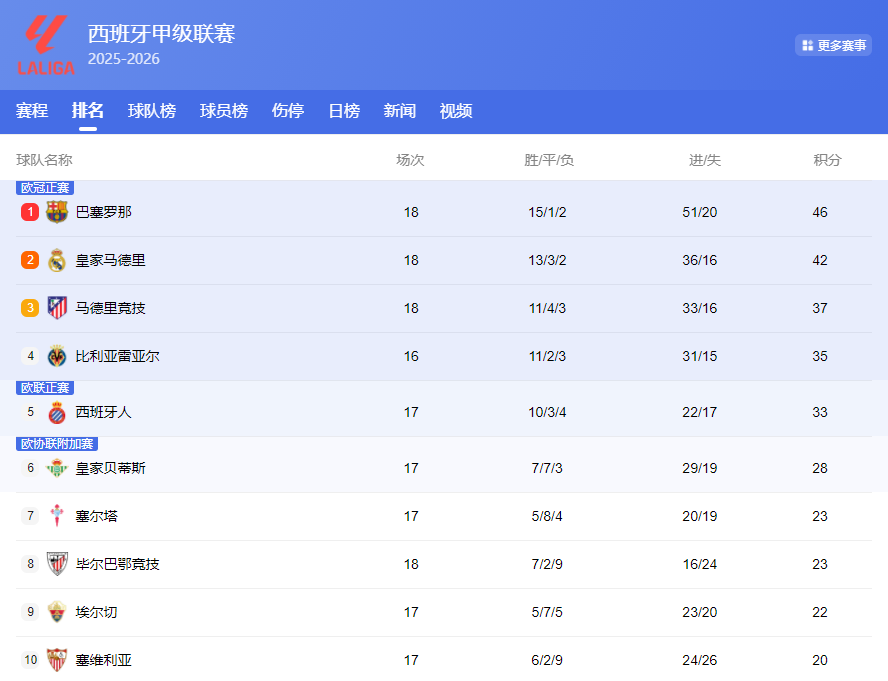The width and height of the screenshot is (888, 681).
Task: Open team 皇家贝蒂斯
Action: point(110,468)
